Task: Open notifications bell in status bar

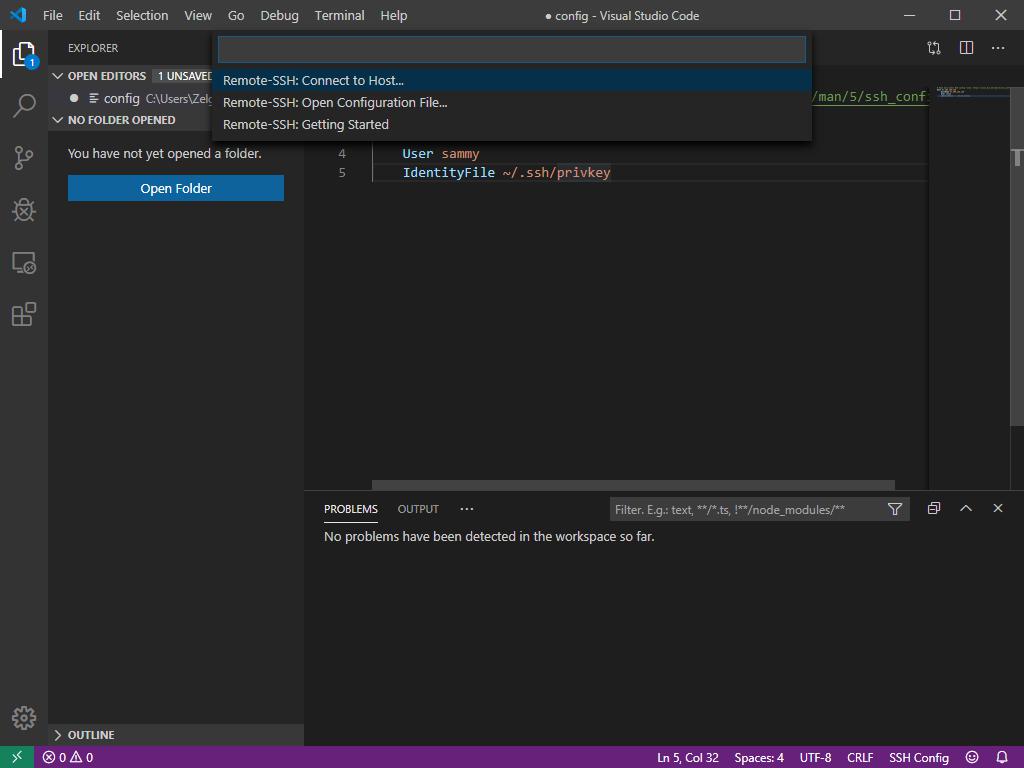Action: 1000,757
